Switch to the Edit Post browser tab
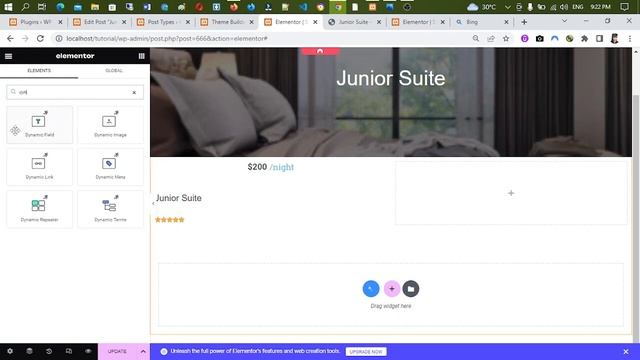 tap(100, 22)
